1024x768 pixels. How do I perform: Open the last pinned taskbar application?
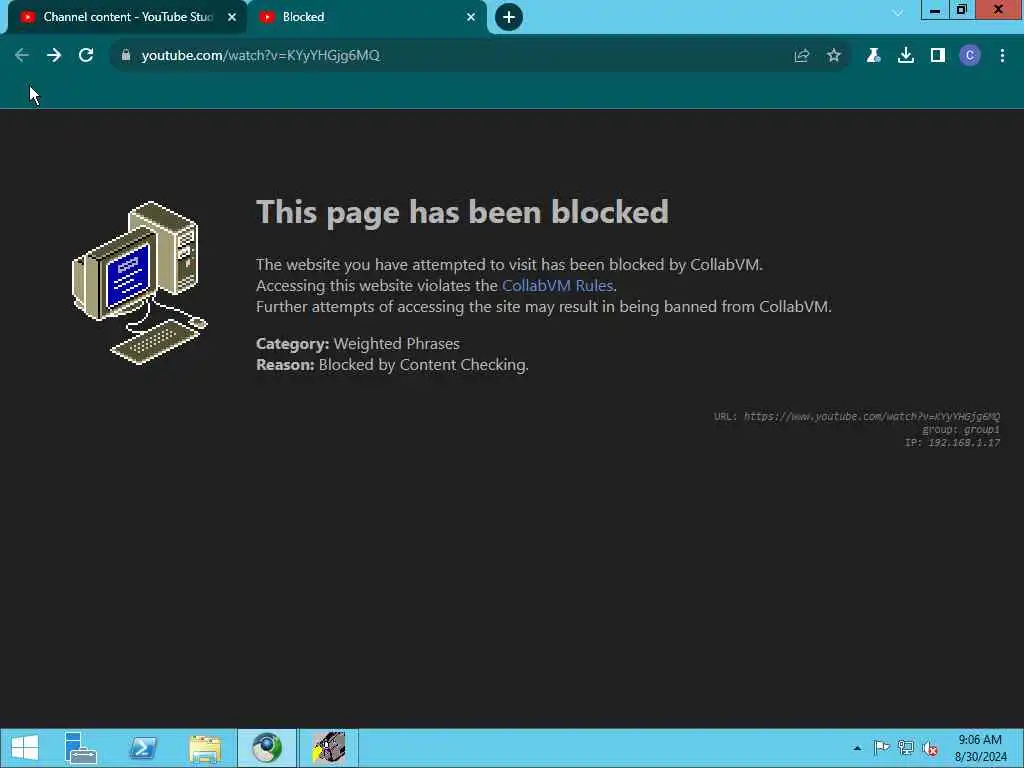328,748
